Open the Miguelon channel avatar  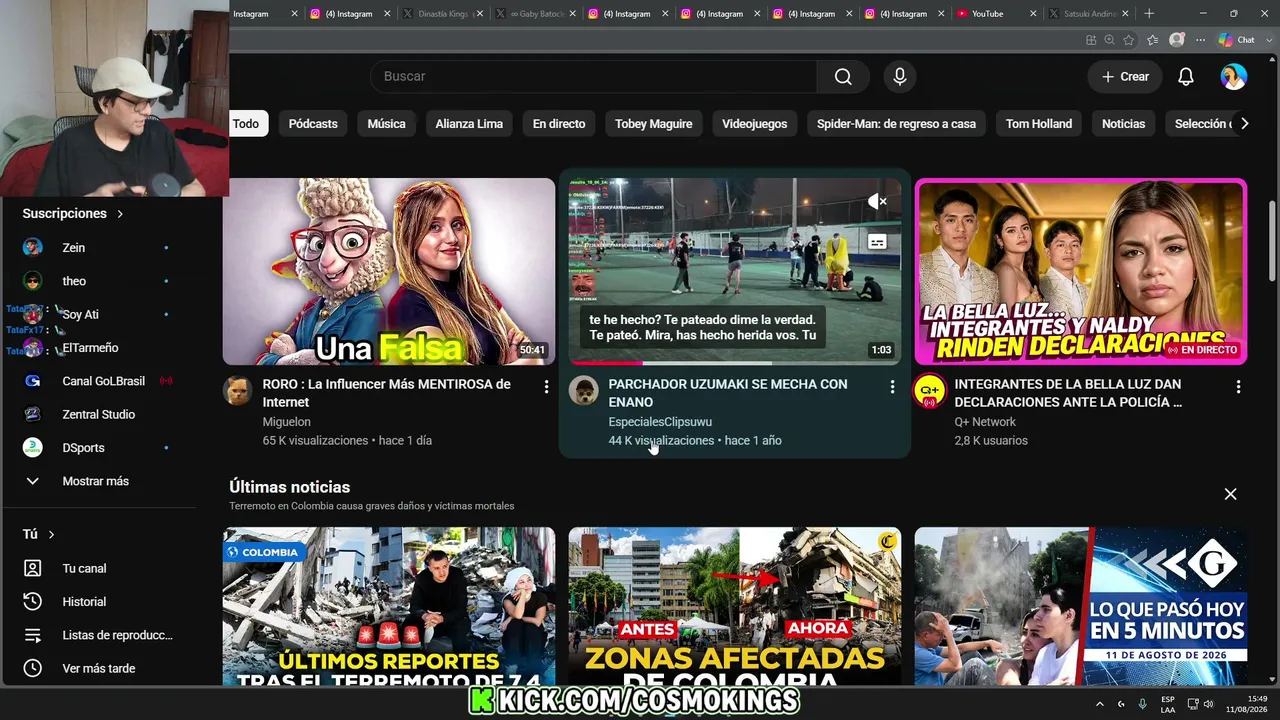(x=238, y=391)
